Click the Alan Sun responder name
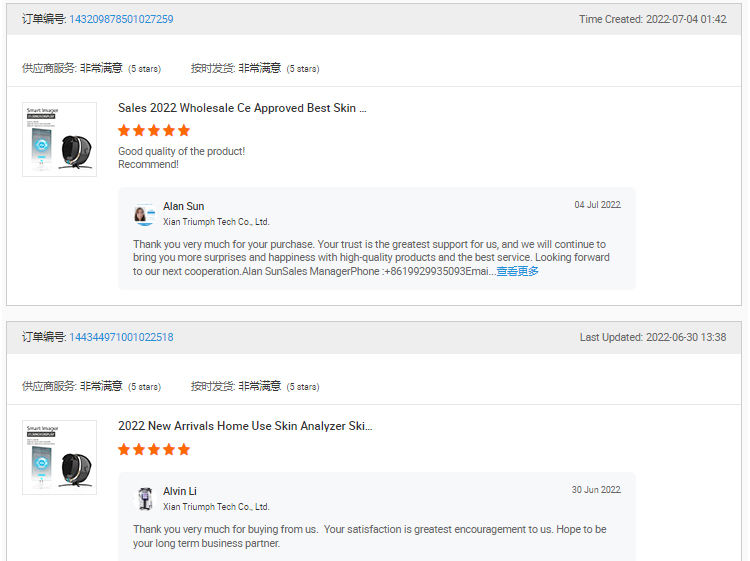This screenshot has width=750, height=561. [x=184, y=207]
